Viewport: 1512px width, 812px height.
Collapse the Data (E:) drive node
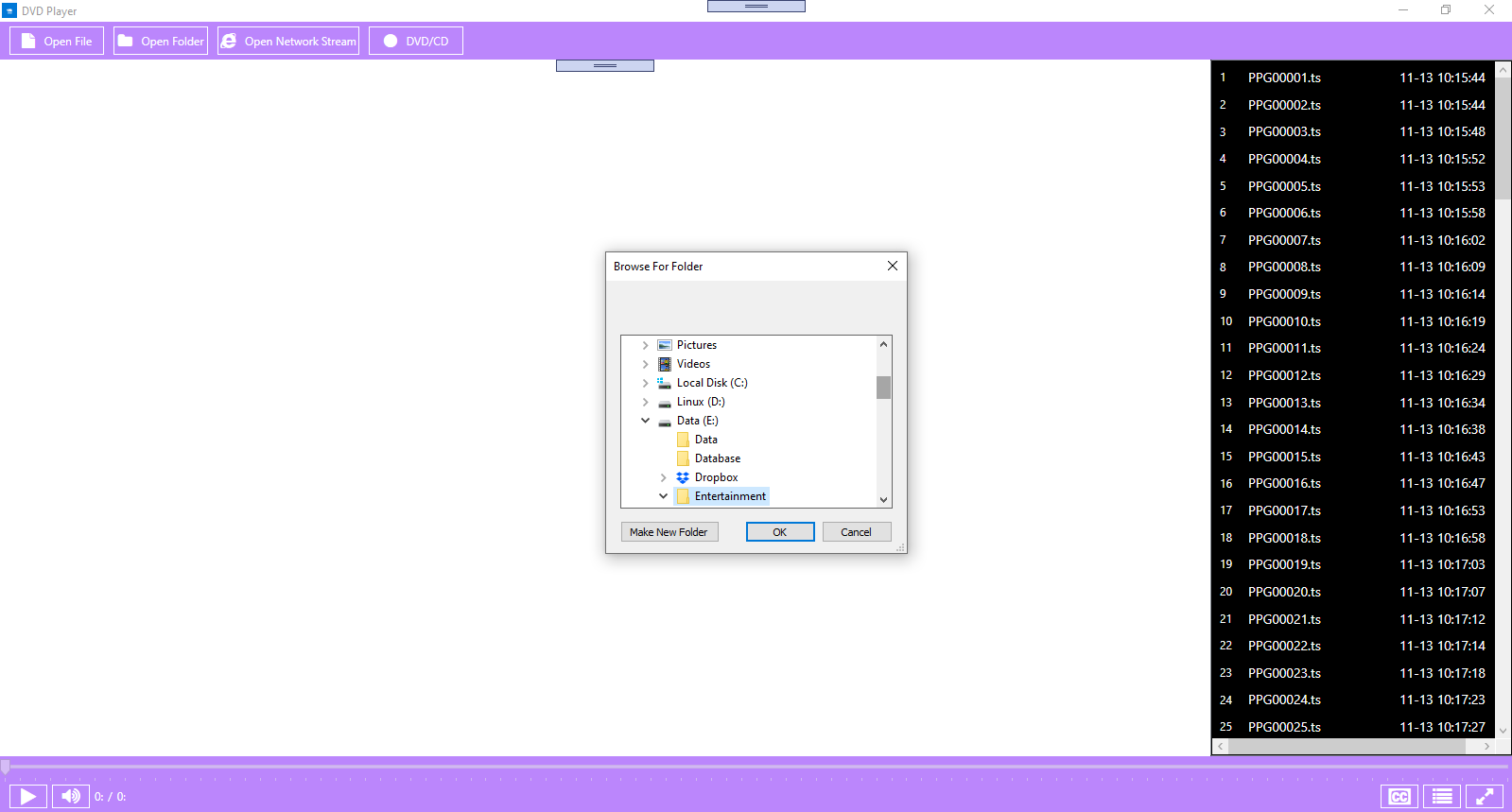(x=646, y=421)
